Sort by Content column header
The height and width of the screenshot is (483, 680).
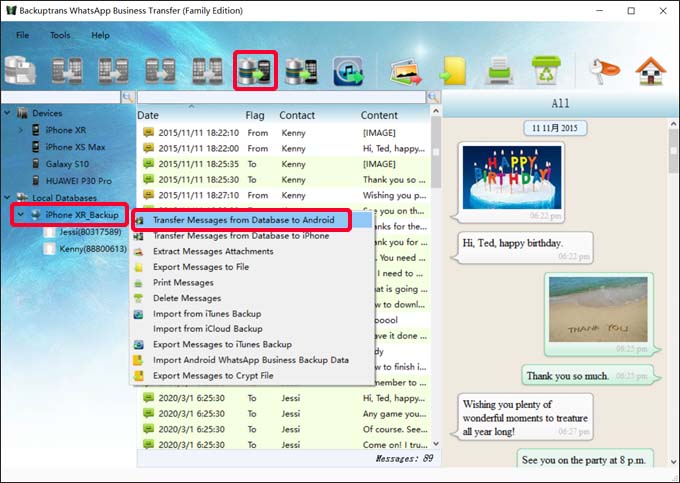click(x=379, y=115)
